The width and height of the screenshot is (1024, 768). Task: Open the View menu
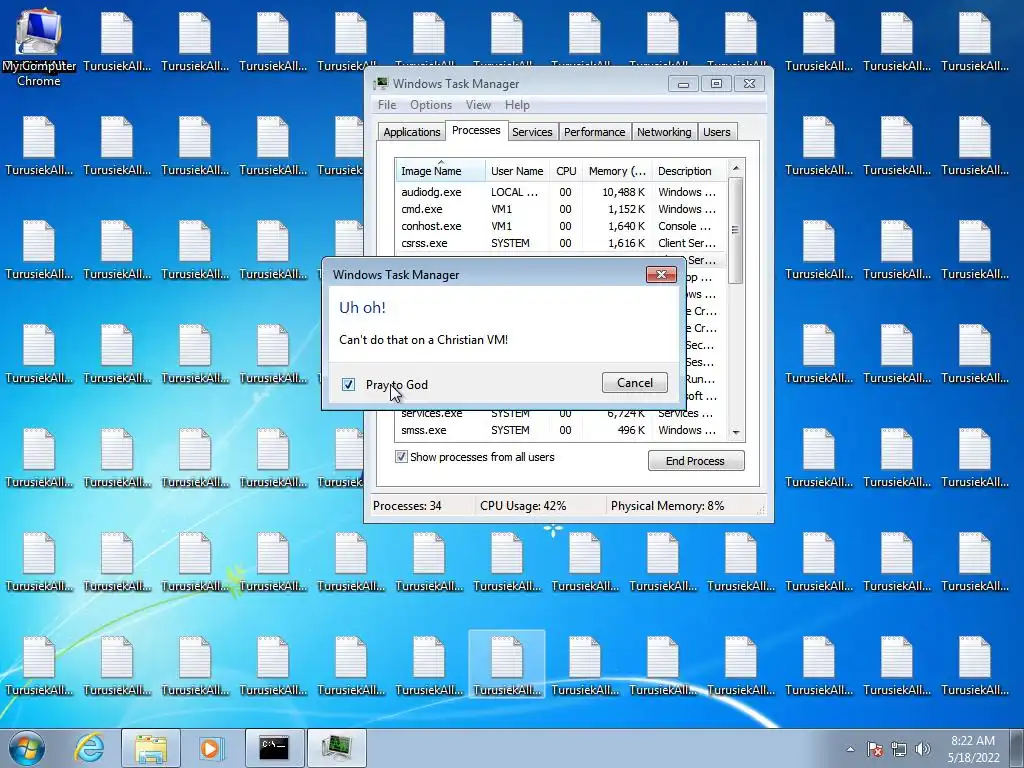[x=478, y=104]
